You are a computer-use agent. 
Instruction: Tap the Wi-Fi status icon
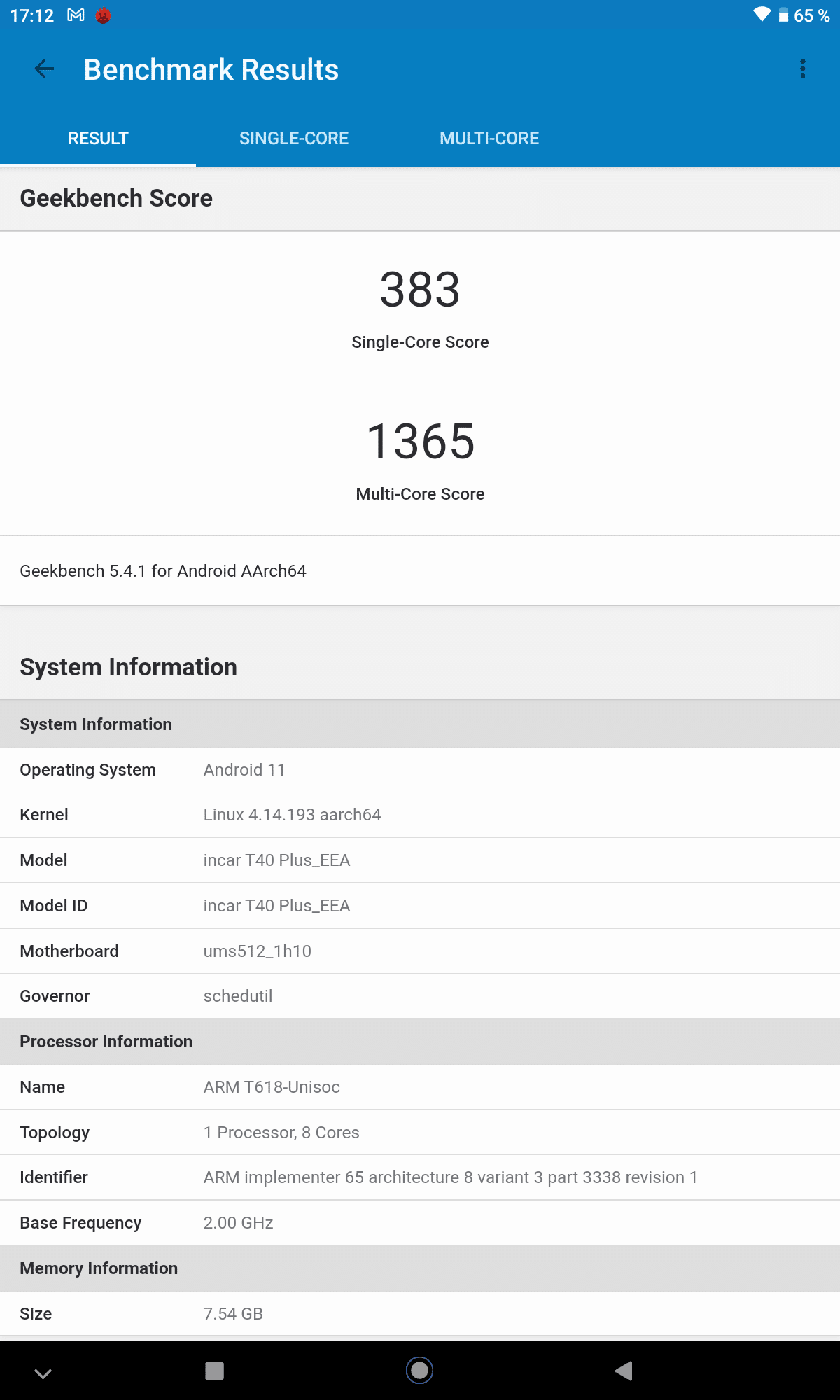(762, 15)
